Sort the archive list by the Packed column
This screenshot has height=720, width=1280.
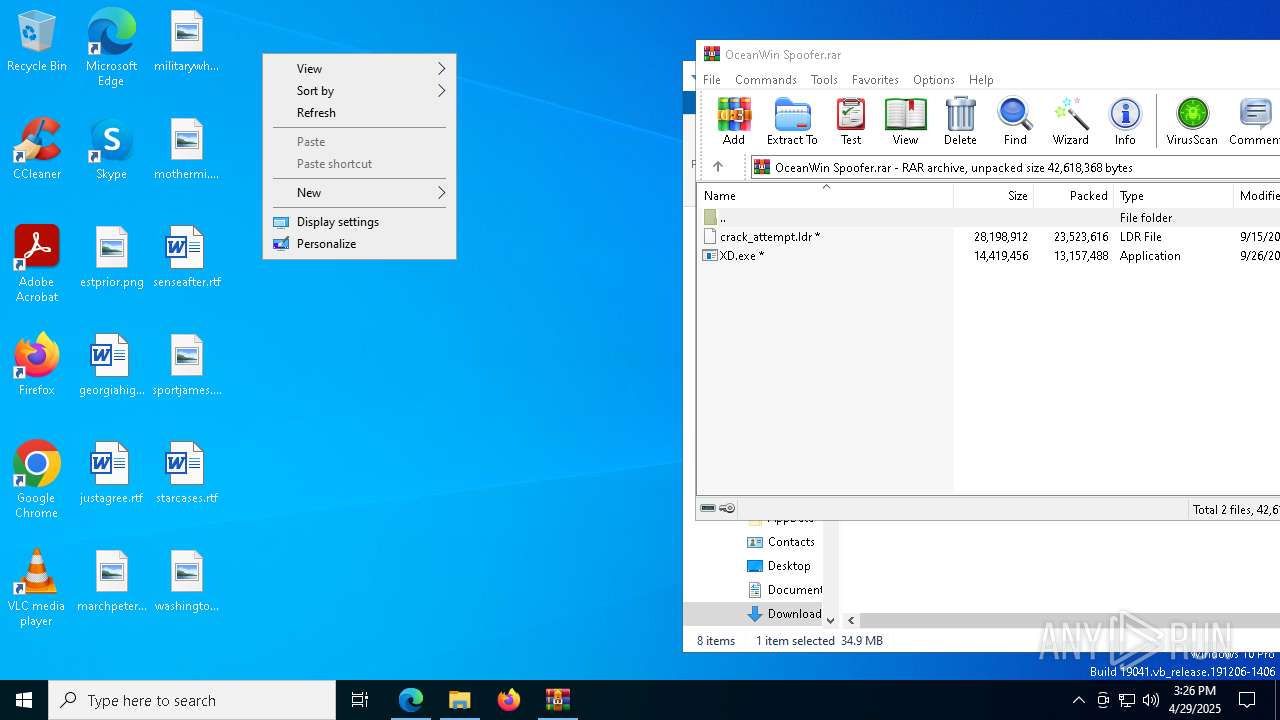(1073, 196)
